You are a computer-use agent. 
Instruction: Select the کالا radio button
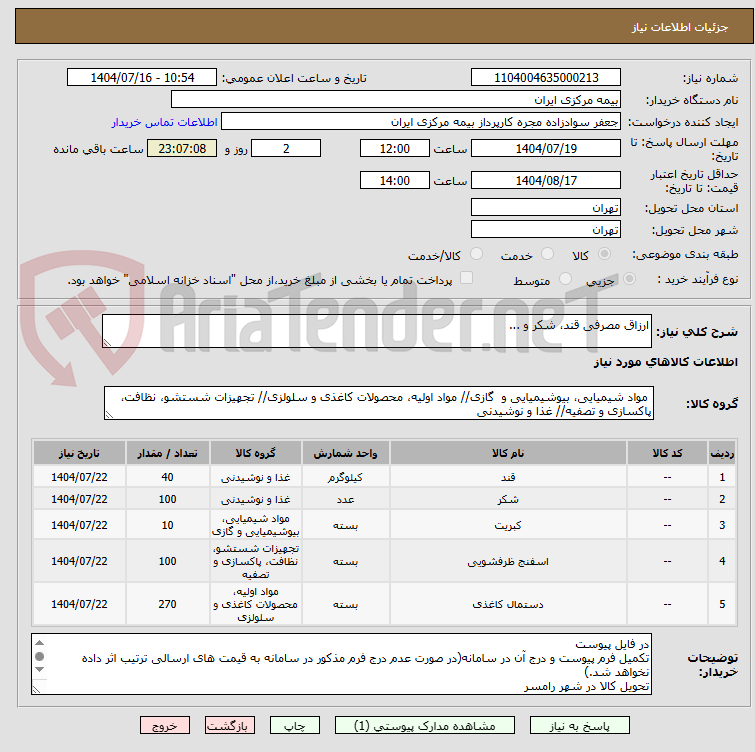tap(604, 254)
